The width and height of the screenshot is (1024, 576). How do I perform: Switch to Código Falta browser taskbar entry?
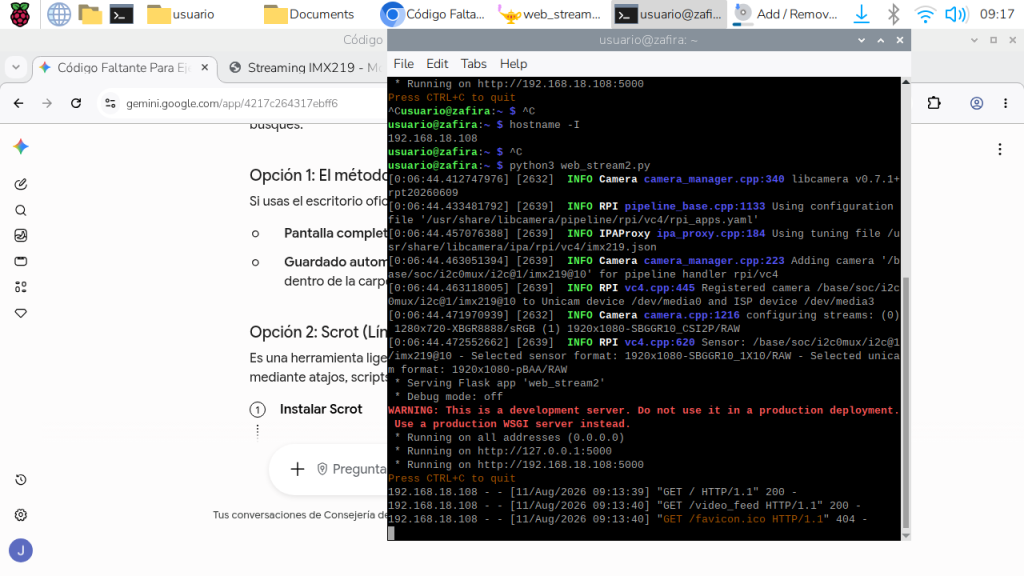(433, 14)
